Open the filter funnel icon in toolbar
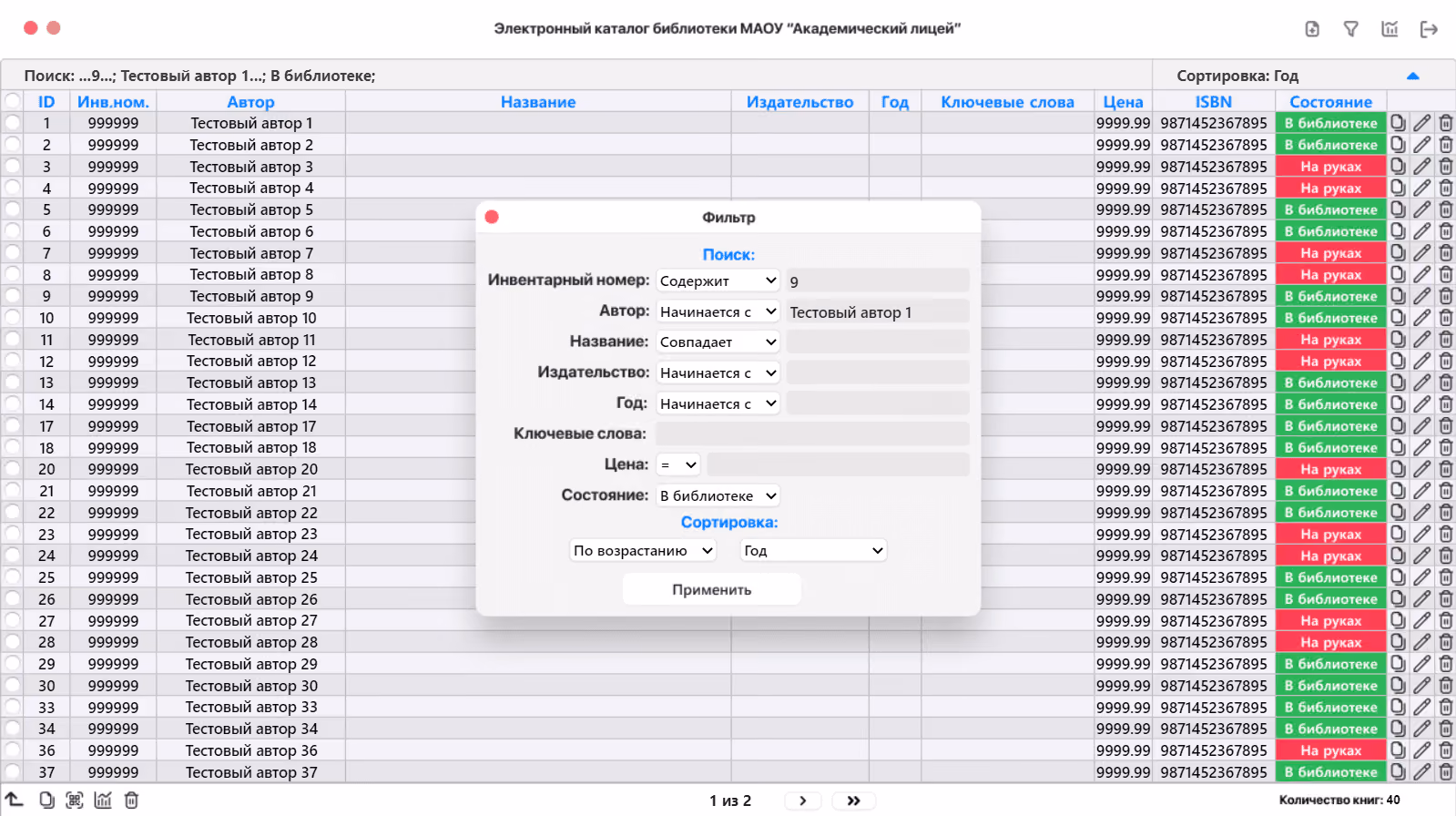Viewport: 1456px width, 816px height. [1351, 29]
